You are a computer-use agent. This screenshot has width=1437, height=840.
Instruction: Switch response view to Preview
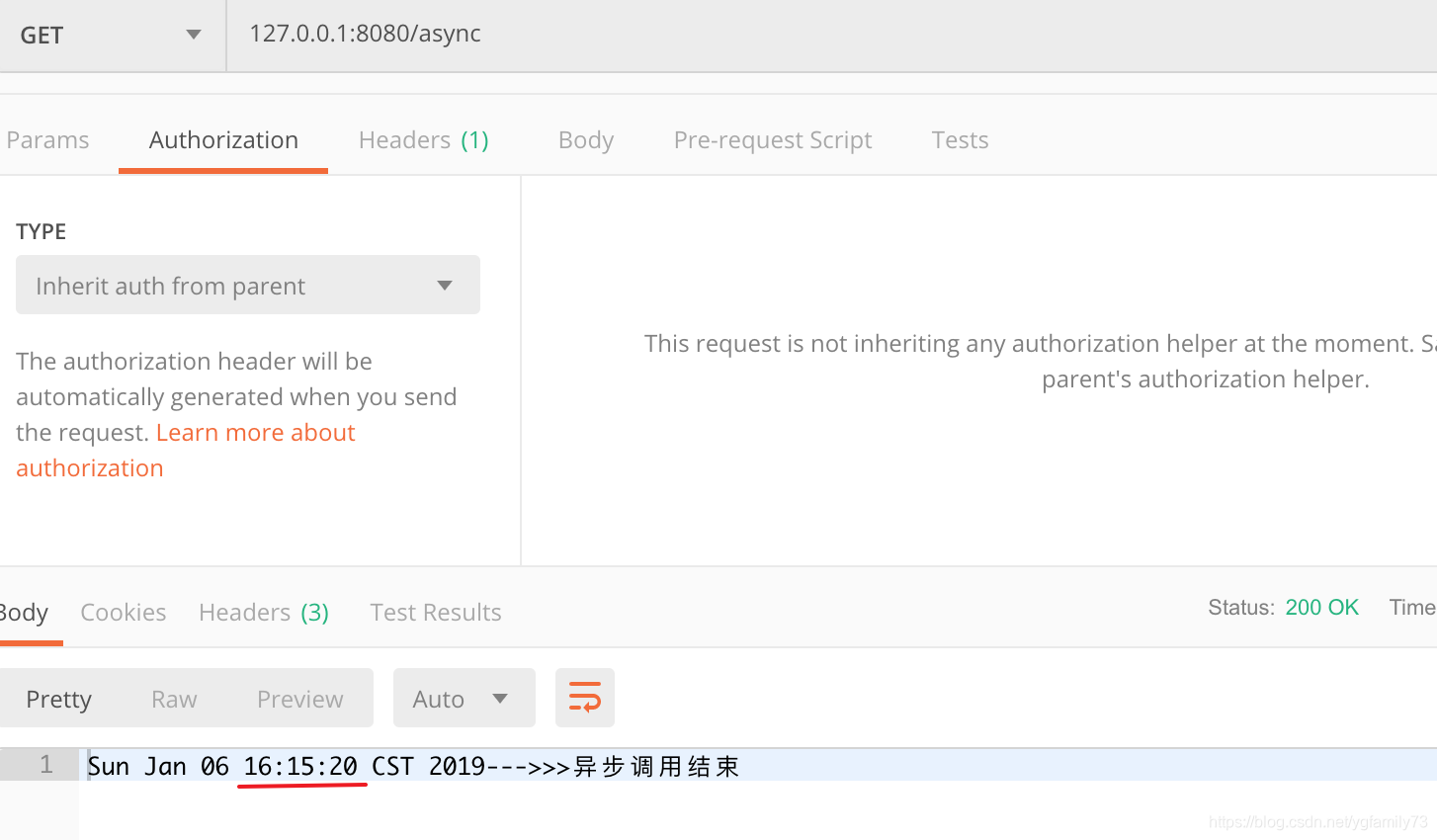pyautogui.click(x=300, y=700)
